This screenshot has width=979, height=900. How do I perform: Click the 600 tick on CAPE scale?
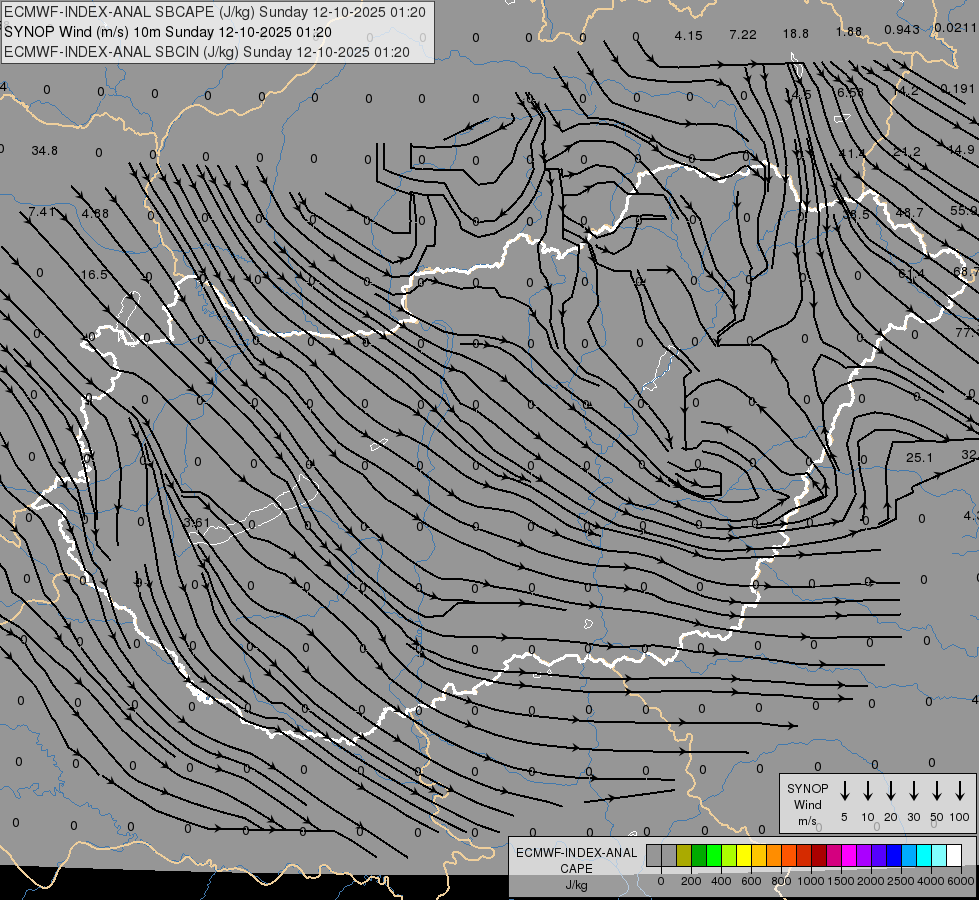[x=751, y=881]
